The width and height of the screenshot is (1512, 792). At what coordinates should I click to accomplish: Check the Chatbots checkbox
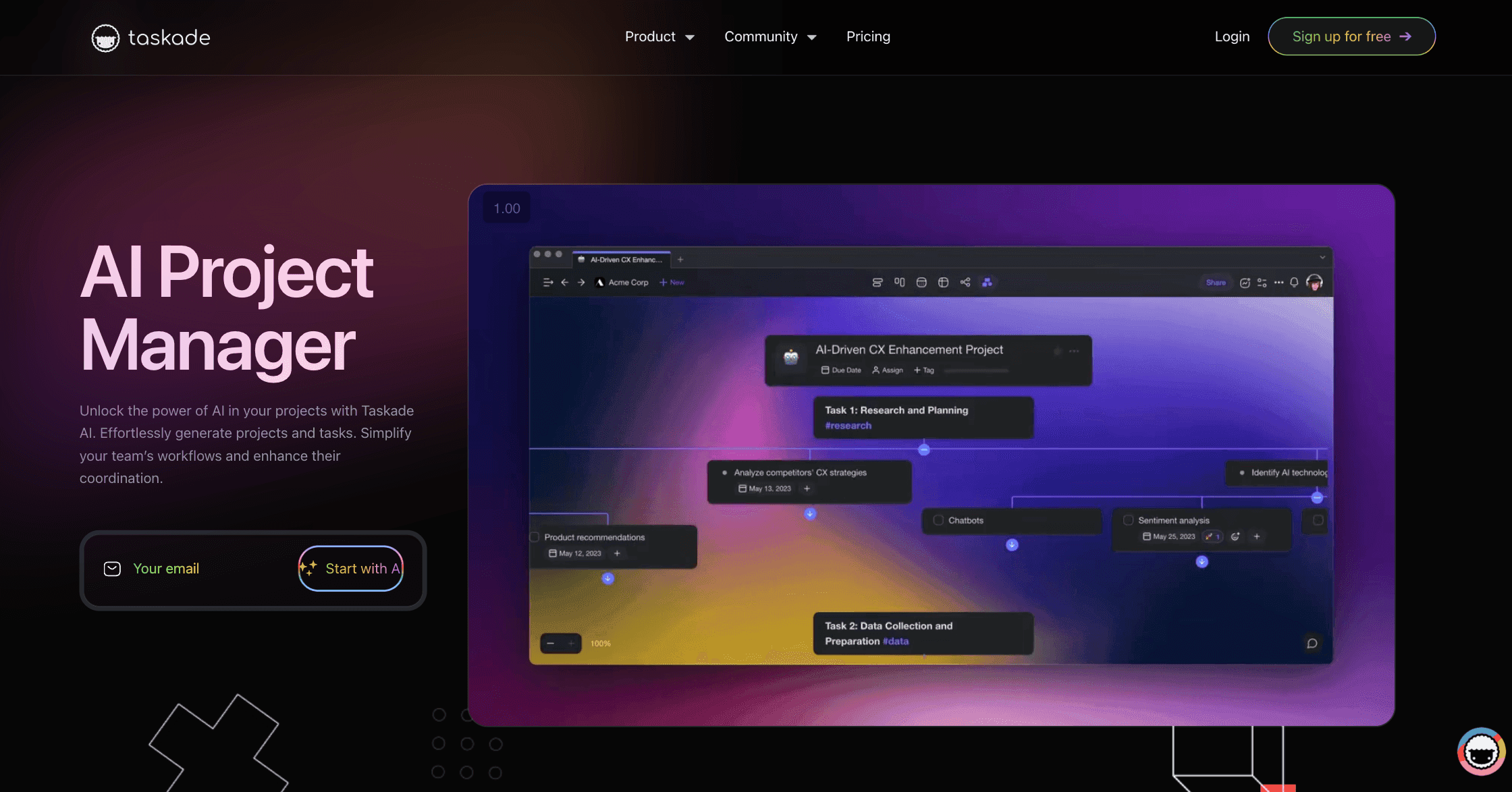pos(938,520)
